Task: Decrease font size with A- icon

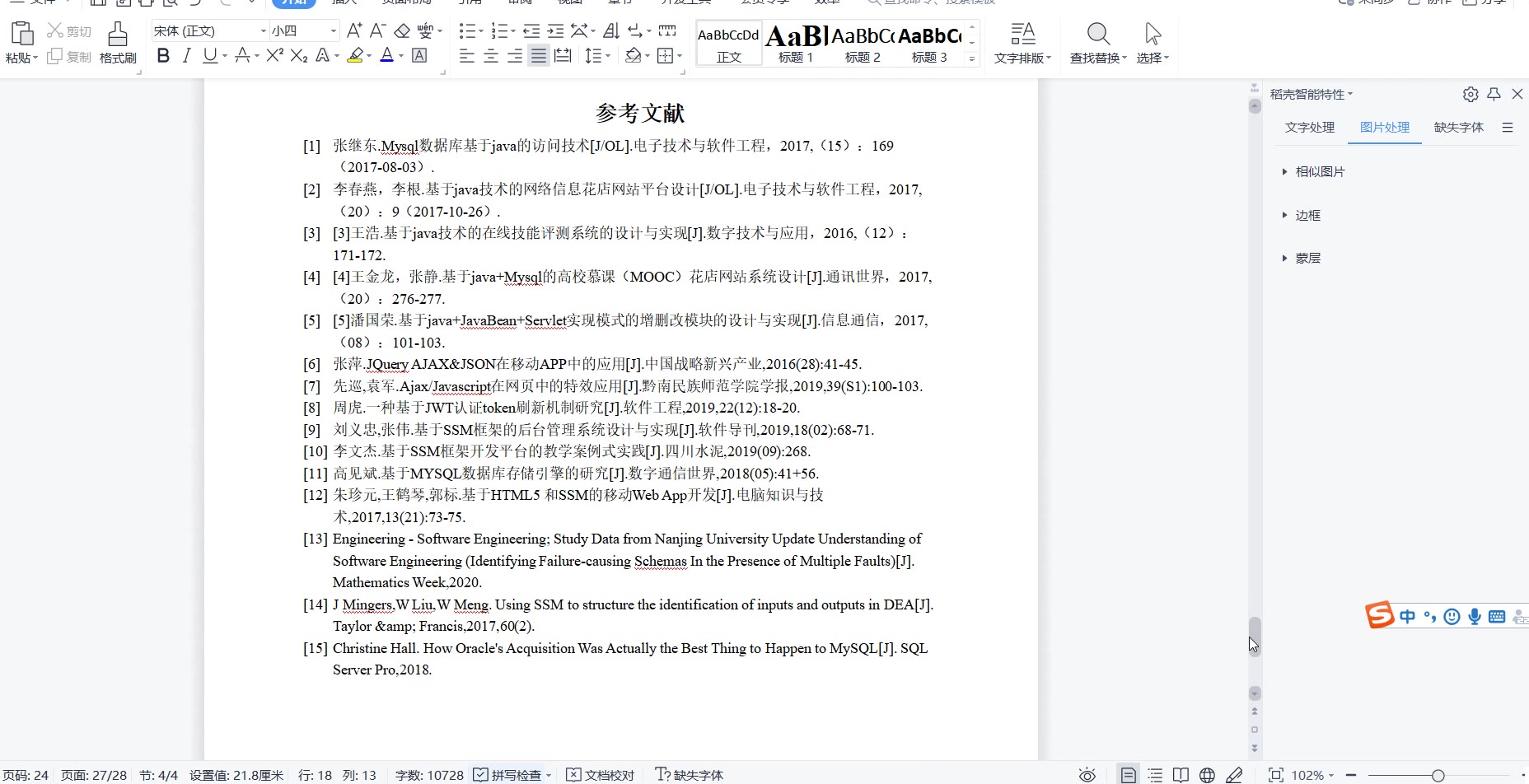Action: click(x=377, y=31)
